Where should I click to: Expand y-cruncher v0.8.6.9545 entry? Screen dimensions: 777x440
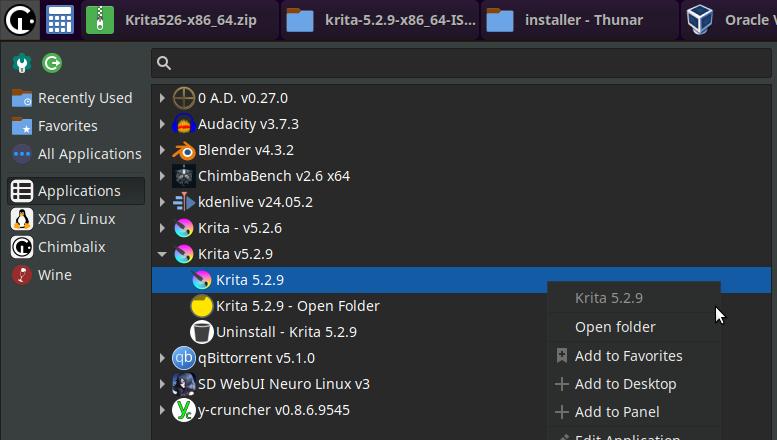[162, 410]
